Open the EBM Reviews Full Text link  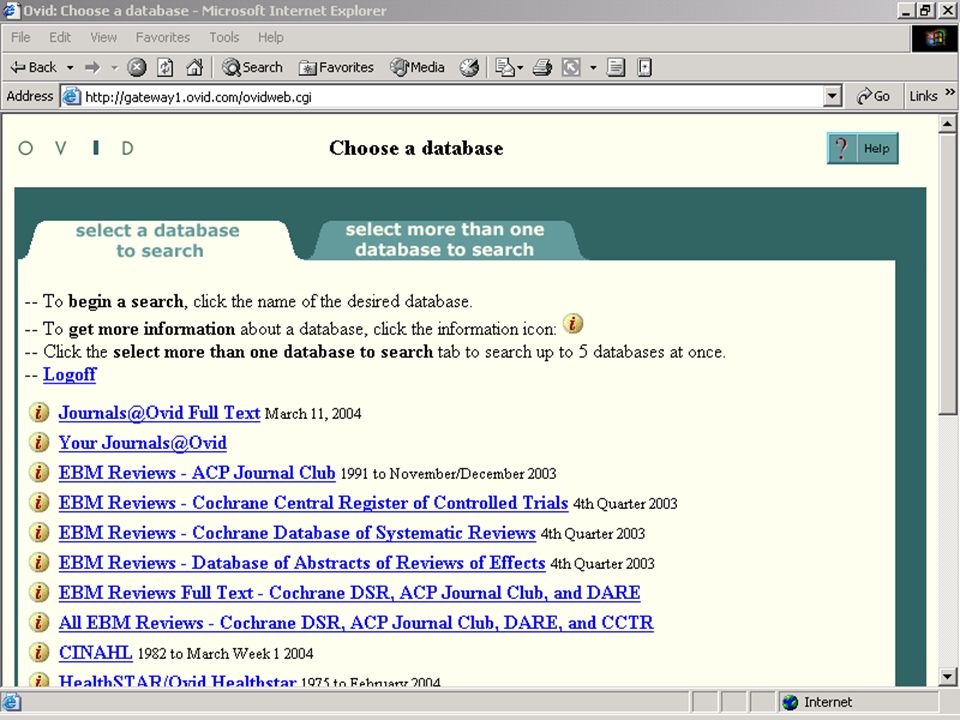coord(350,593)
